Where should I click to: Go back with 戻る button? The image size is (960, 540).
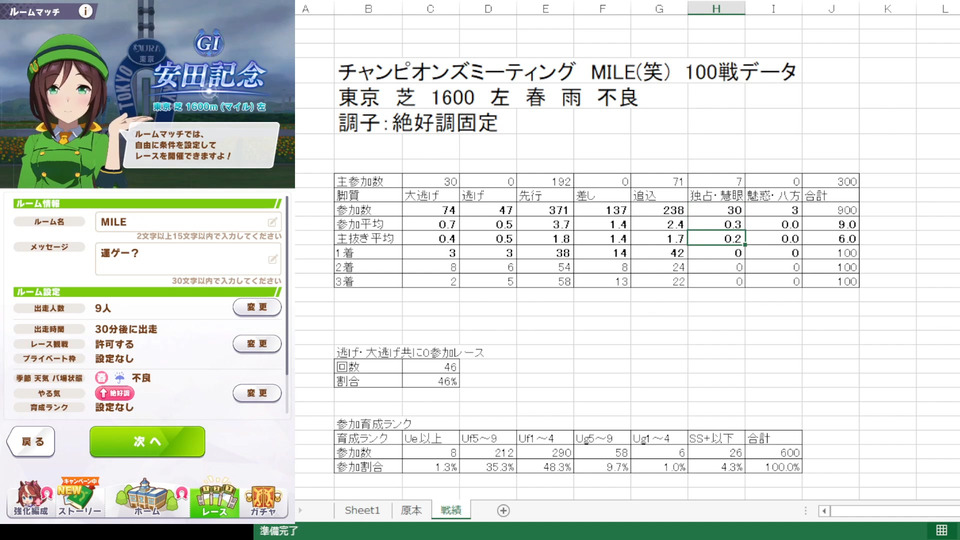(x=32, y=441)
